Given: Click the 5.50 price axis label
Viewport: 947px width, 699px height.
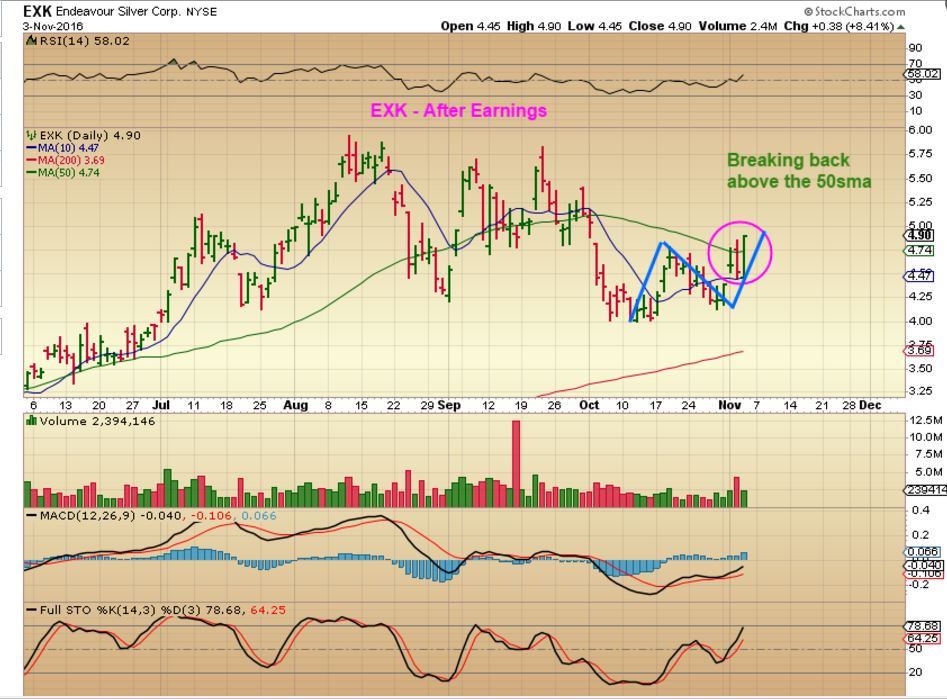Looking at the screenshot, I should click(920, 178).
